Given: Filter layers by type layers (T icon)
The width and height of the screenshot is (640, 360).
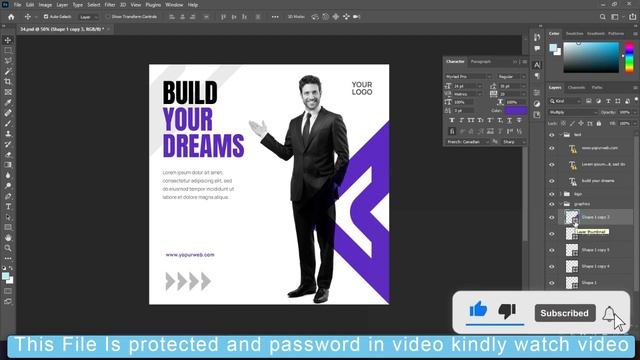Looking at the screenshot, I should click(x=608, y=101).
